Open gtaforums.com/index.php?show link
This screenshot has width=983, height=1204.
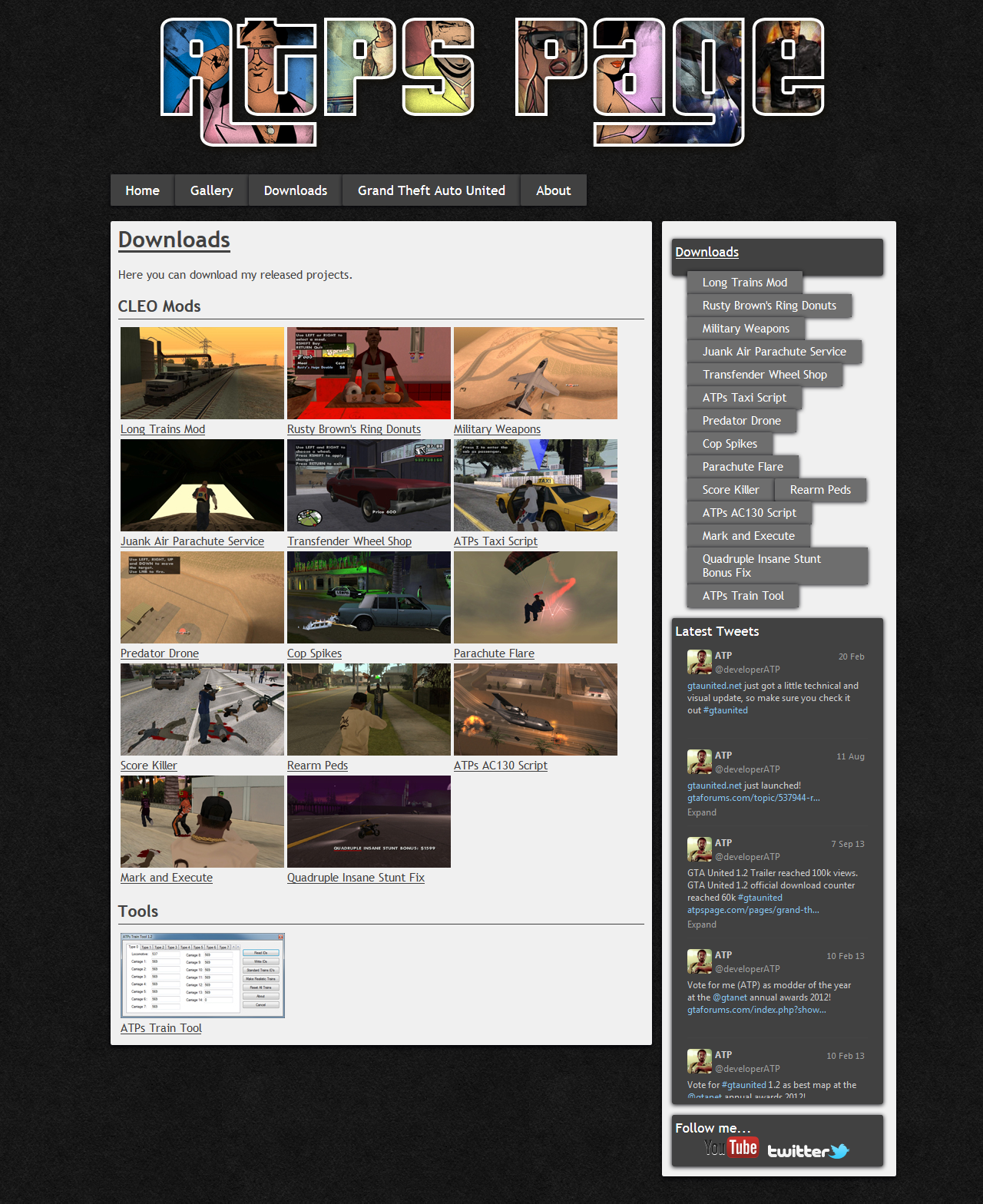pyautogui.click(x=756, y=1010)
